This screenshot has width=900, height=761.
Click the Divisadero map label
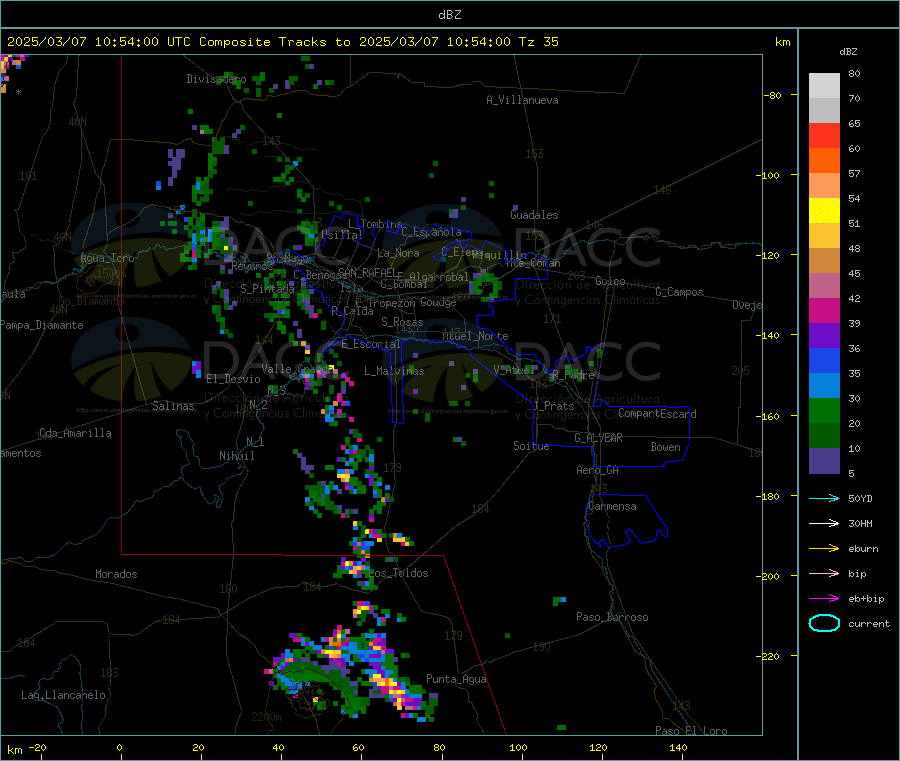click(216, 79)
